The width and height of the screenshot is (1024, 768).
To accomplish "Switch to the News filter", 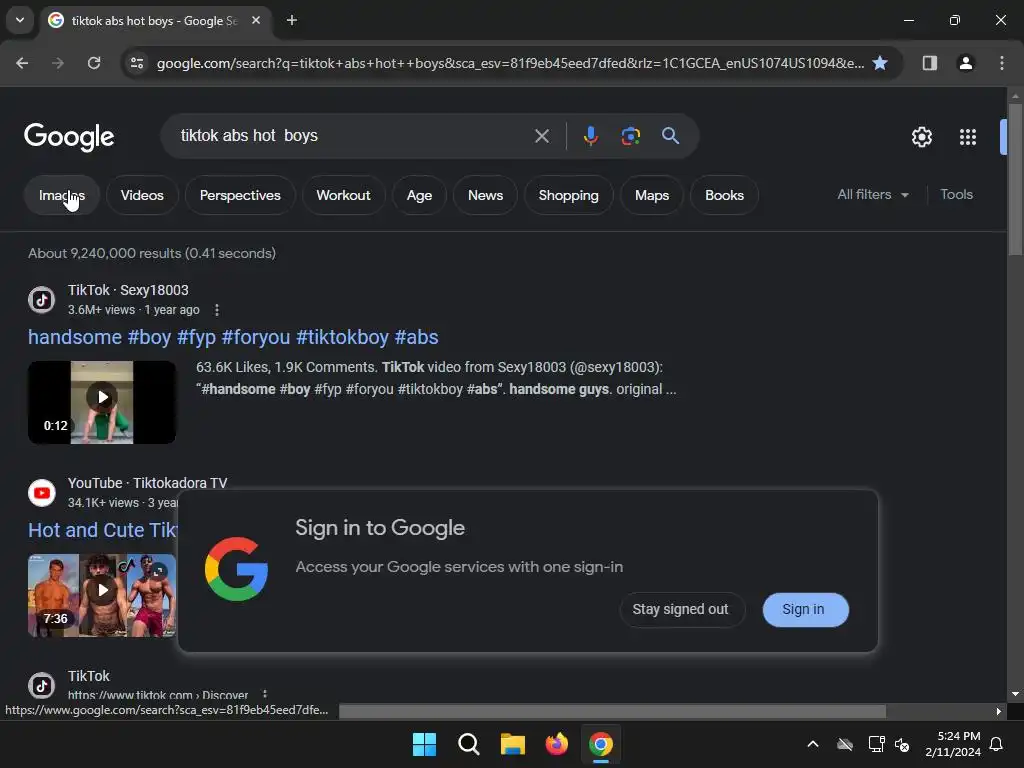I will pos(485,195).
